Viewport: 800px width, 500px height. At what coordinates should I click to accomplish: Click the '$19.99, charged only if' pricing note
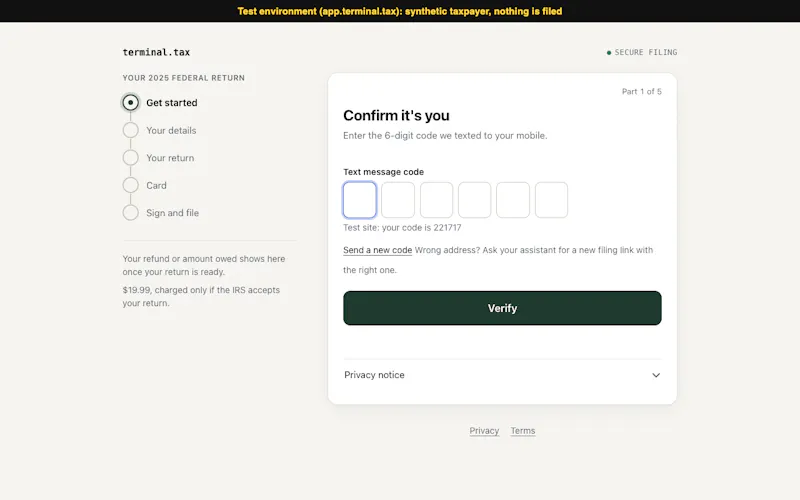pos(201,296)
